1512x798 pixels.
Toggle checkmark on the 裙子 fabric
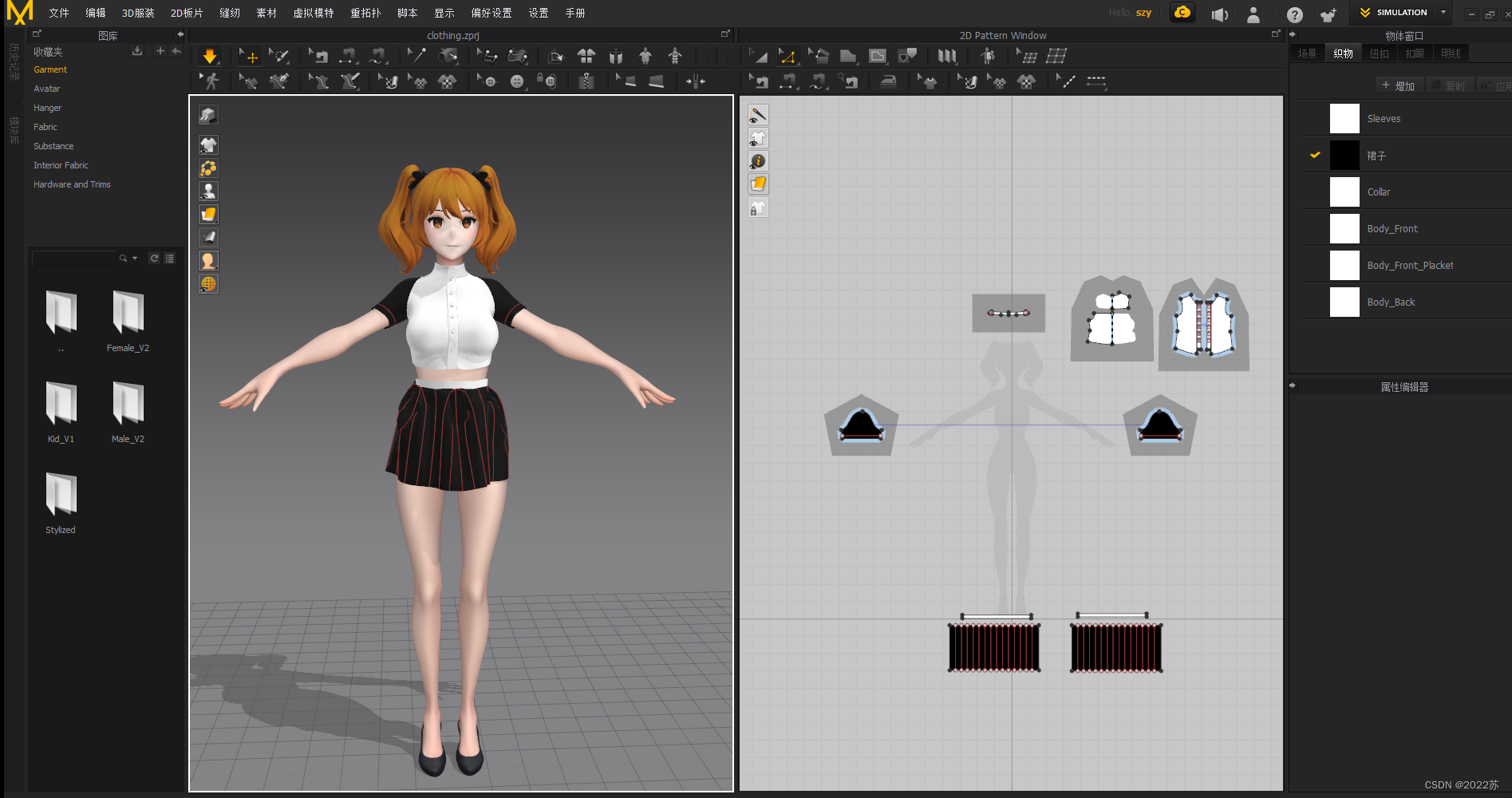[1315, 155]
